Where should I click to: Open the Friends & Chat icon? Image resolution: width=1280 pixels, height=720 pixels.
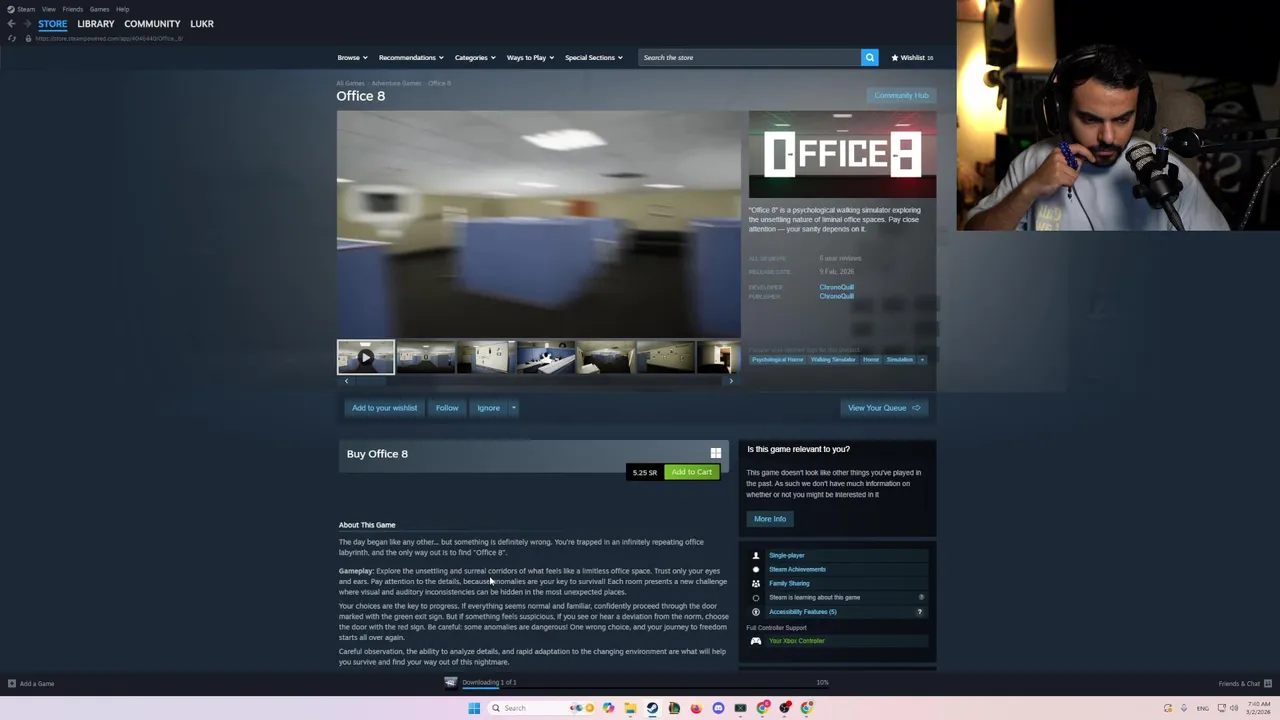[1268, 684]
